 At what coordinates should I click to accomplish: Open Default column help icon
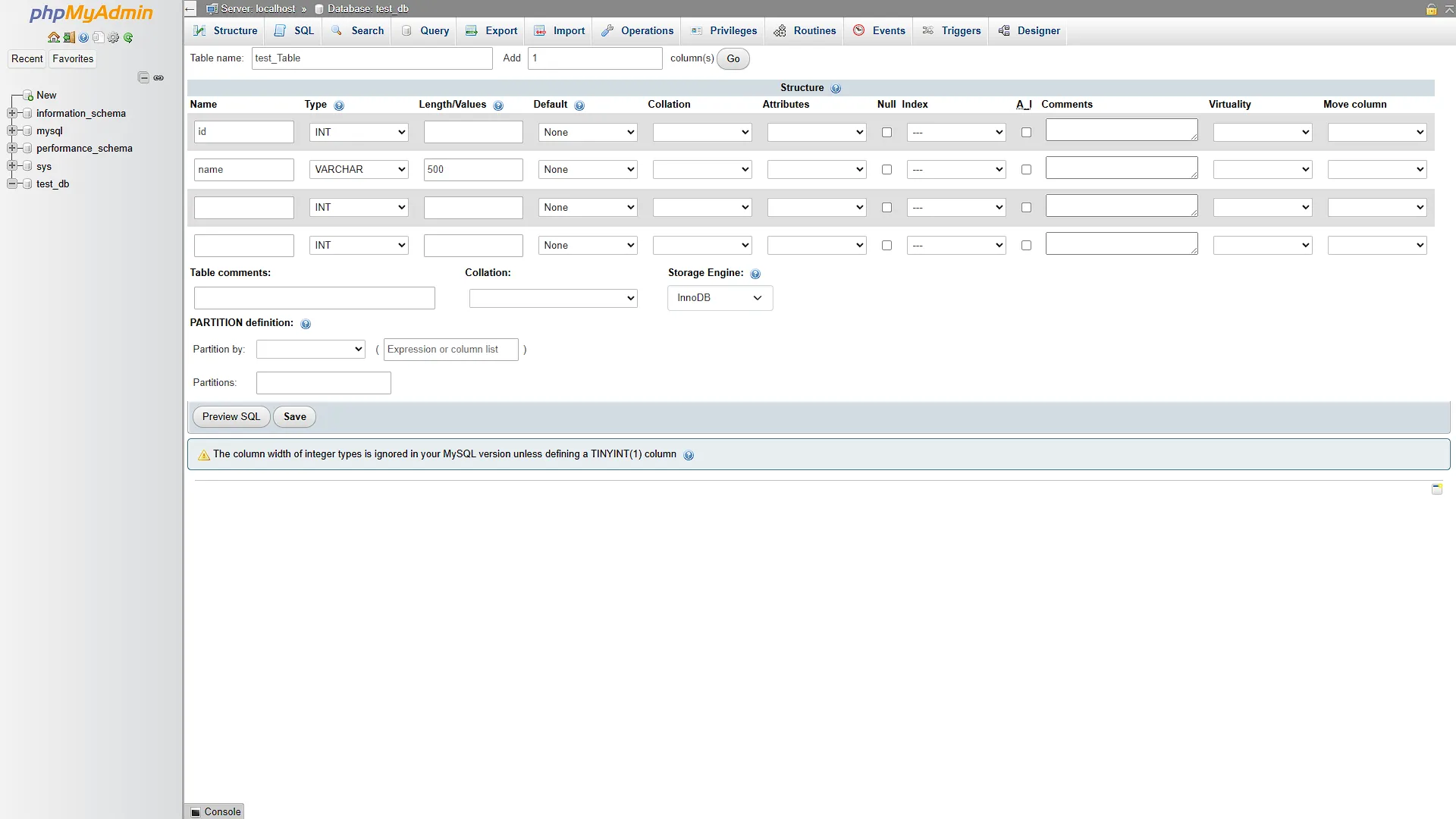pos(579,105)
